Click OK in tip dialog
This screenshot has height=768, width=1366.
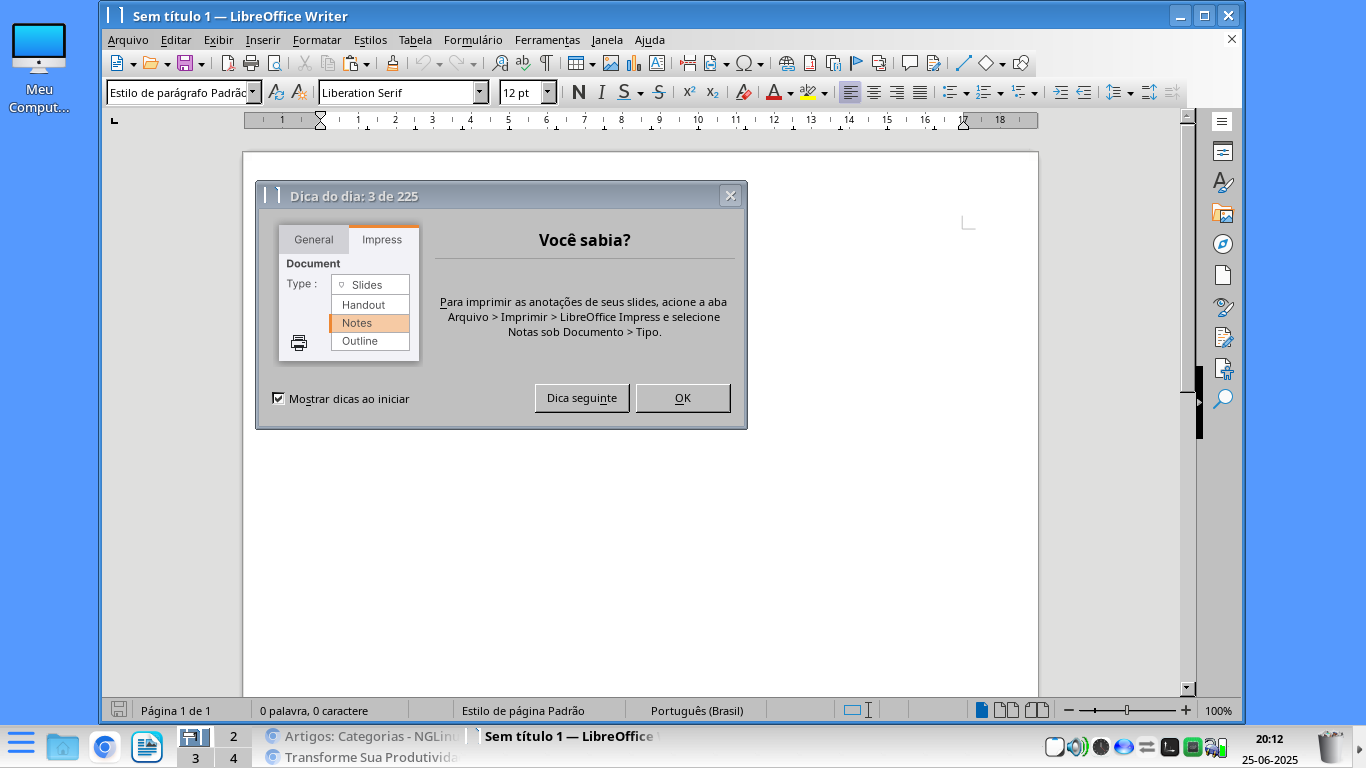pyautogui.click(x=683, y=398)
